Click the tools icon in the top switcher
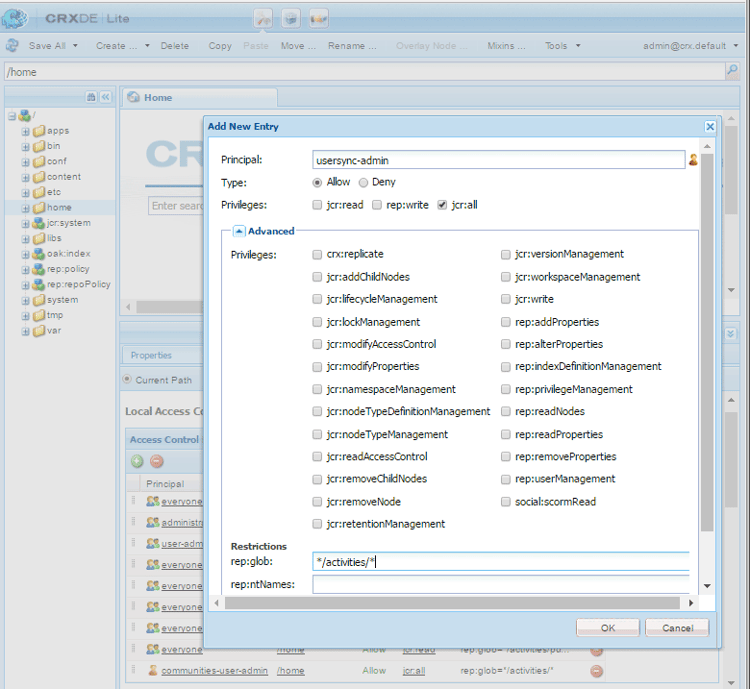The height and width of the screenshot is (689, 750). coord(263,18)
